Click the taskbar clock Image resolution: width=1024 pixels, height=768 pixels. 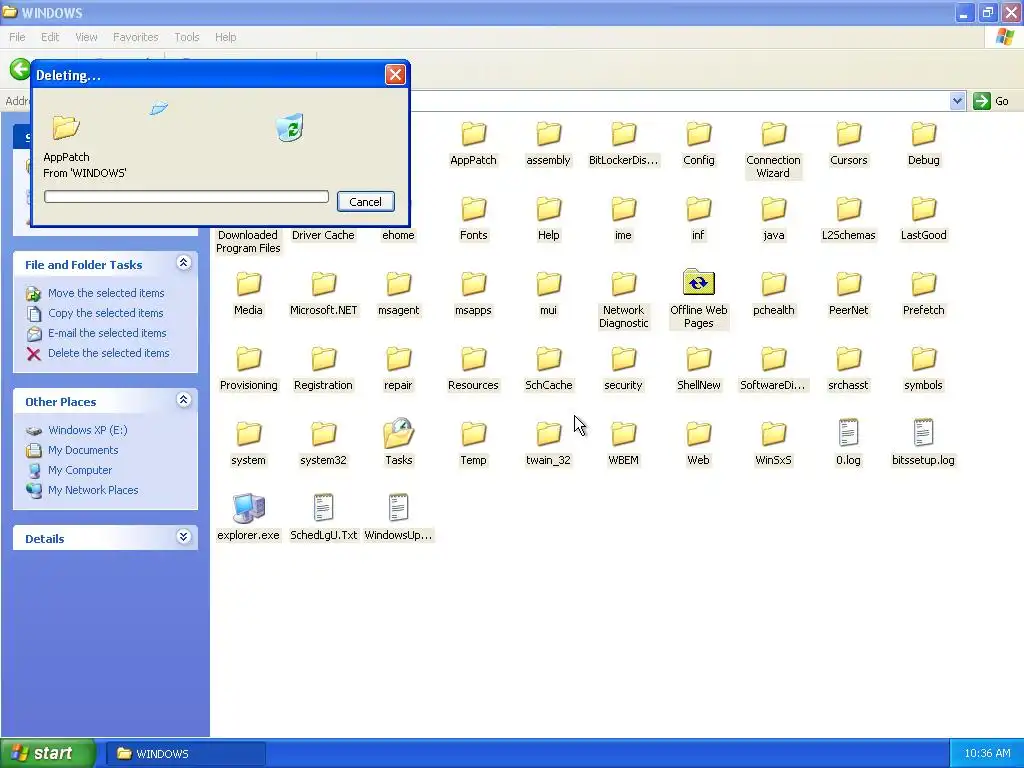pyautogui.click(x=987, y=754)
